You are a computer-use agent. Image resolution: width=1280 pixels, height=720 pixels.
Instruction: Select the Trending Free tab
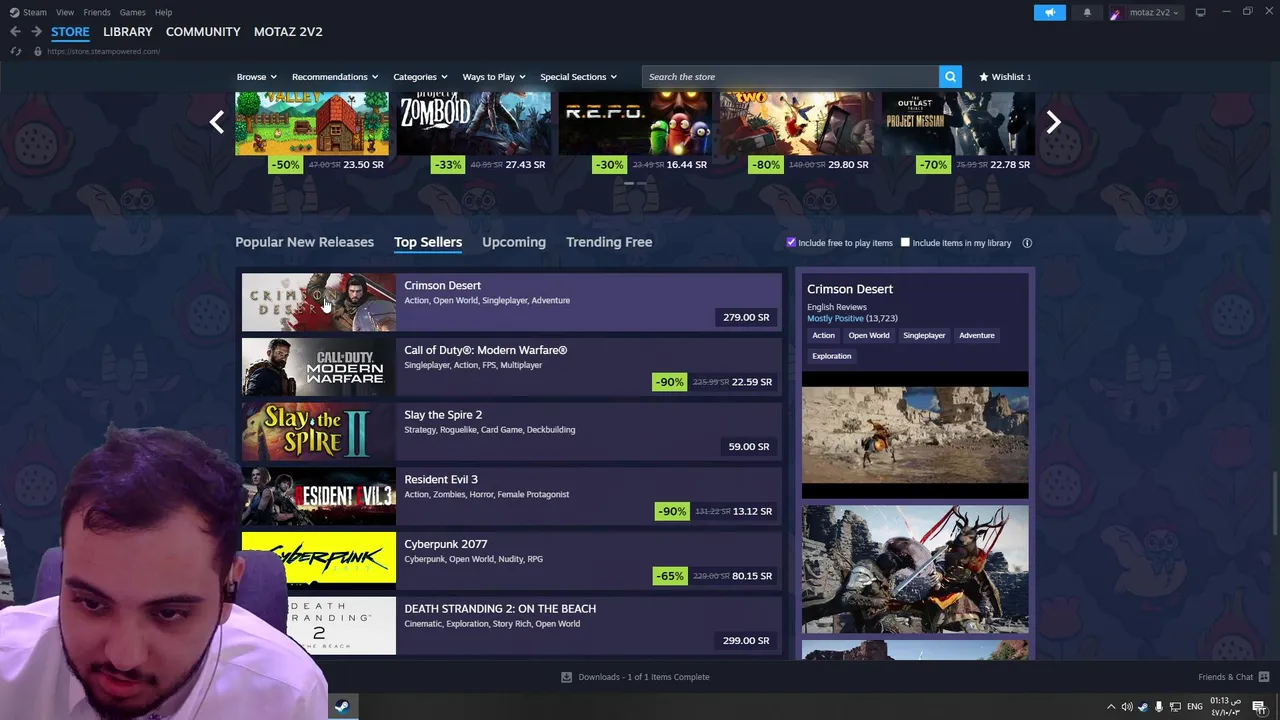tap(609, 242)
